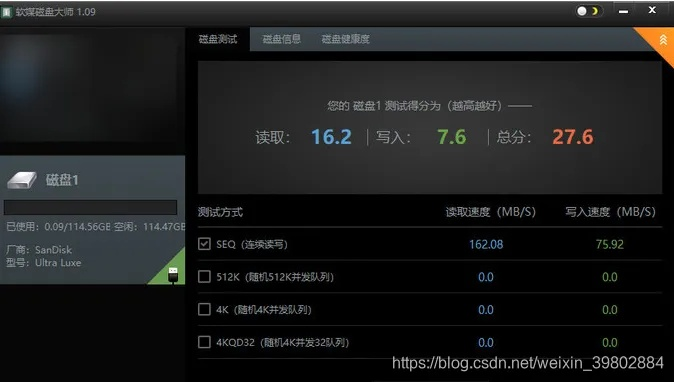Image resolution: width=674 pixels, height=382 pixels.
Task: Click the 磁盘1 disk name label
Action: pos(62,180)
